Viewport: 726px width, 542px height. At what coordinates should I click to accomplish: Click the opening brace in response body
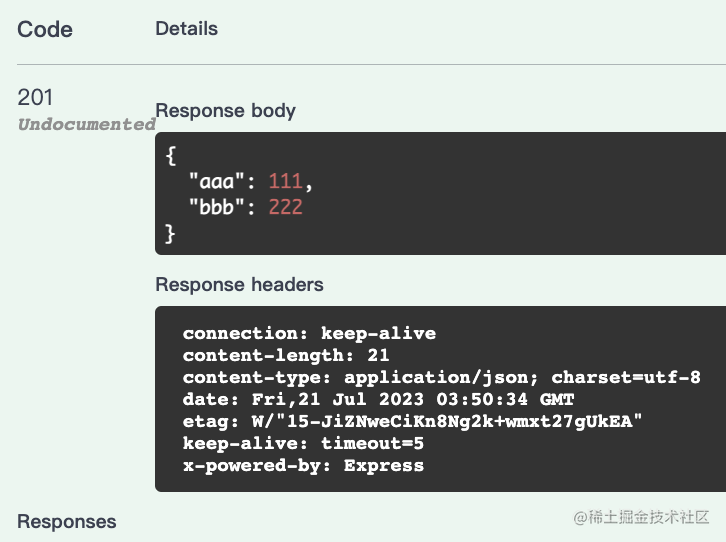(171, 156)
